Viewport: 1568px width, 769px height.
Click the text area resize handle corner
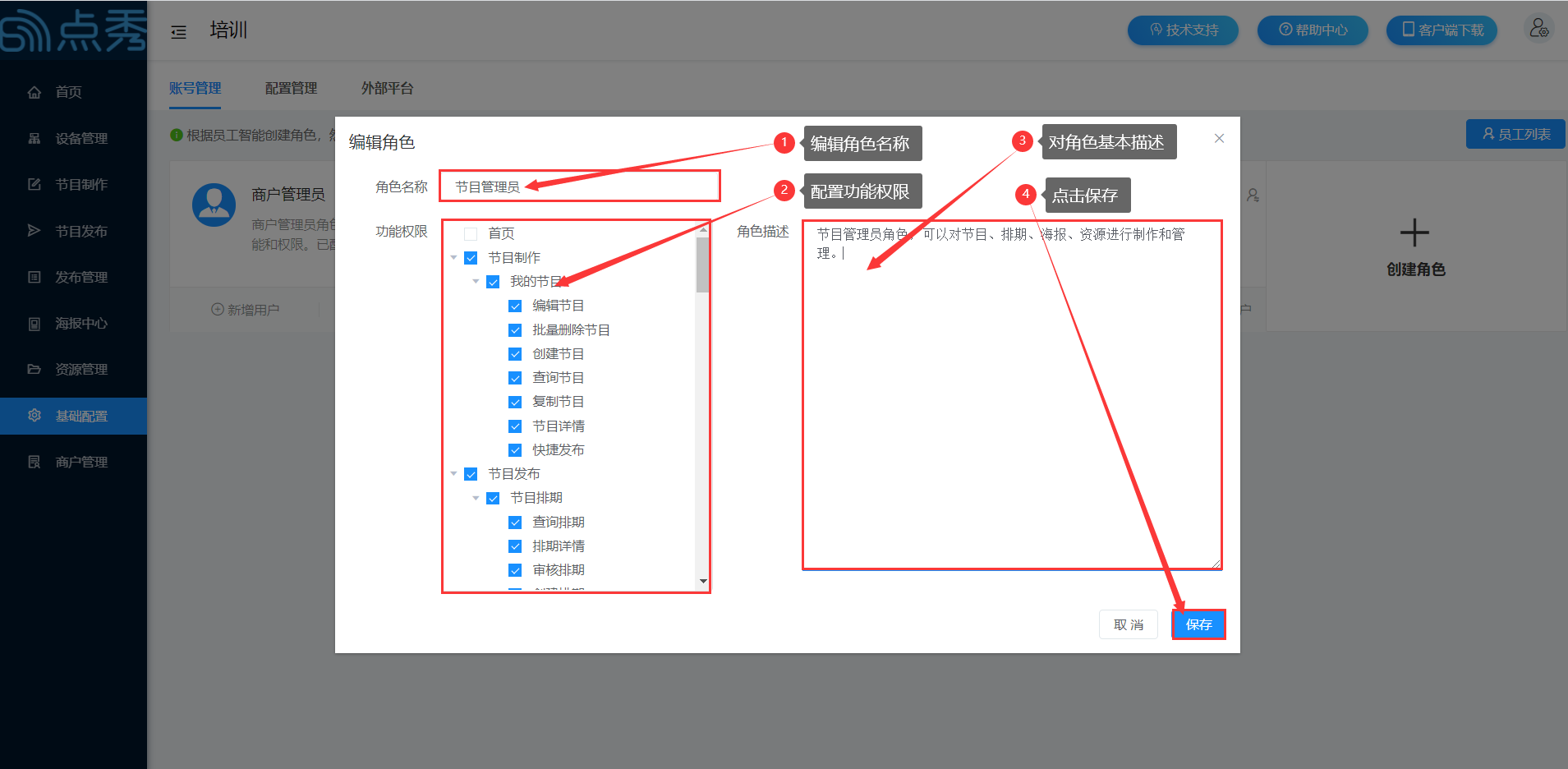pyautogui.click(x=1216, y=564)
